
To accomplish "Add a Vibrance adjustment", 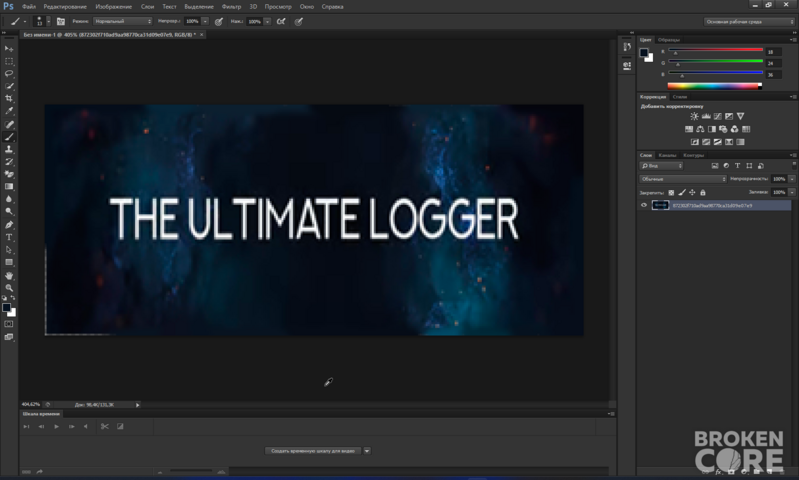I will (740, 116).
